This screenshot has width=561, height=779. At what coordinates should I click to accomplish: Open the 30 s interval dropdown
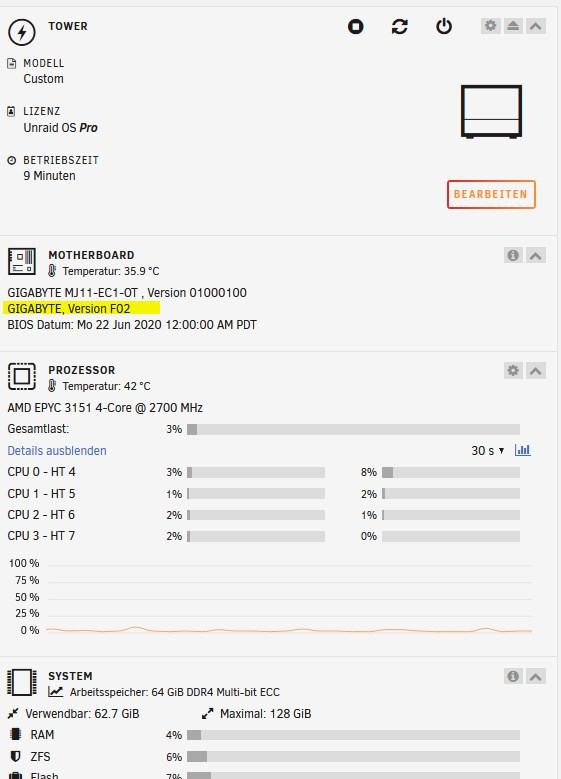[x=487, y=451]
